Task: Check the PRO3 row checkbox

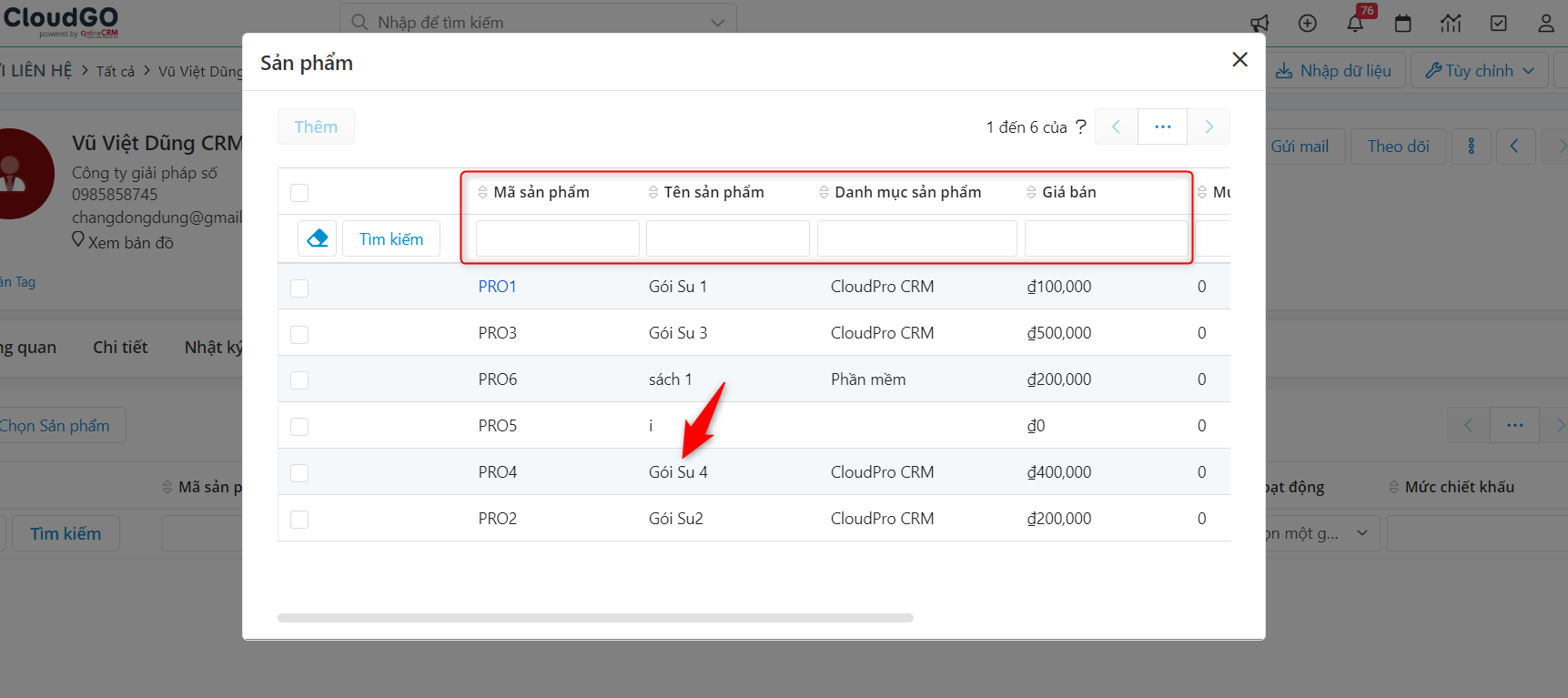Action: pyautogui.click(x=299, y=334)
